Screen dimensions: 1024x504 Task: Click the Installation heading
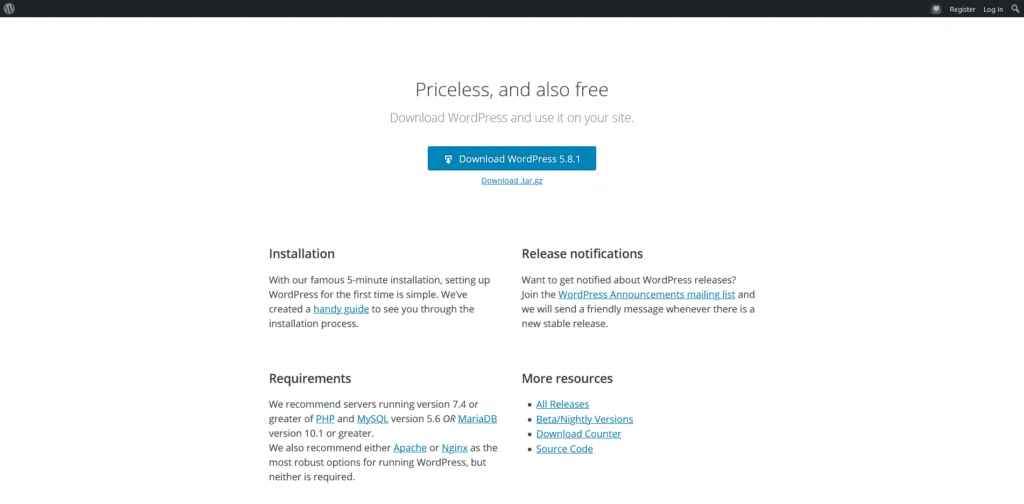302,253
